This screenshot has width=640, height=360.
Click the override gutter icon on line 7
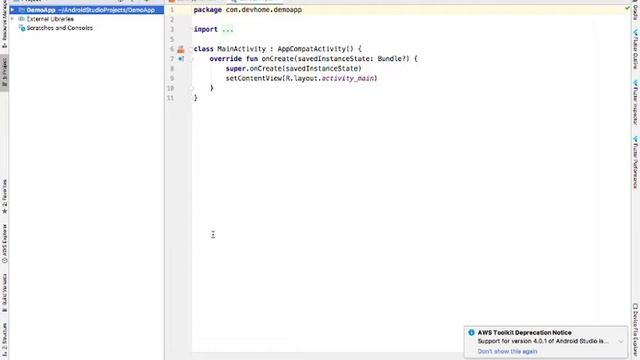181,59
